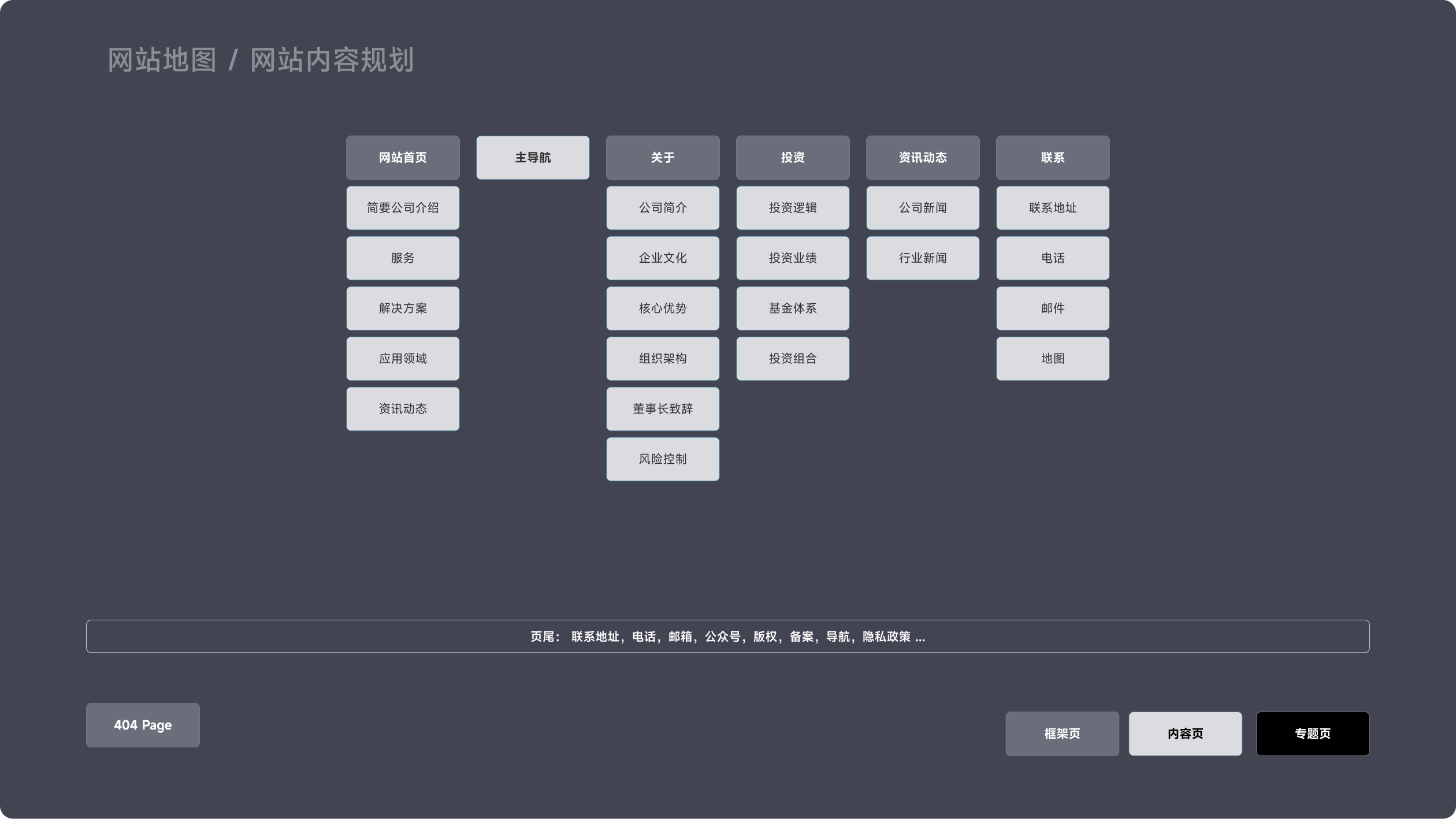This screenshot has width=1456, height=819.
Task: Click the 联系 header box
Action: point(1053,158)
